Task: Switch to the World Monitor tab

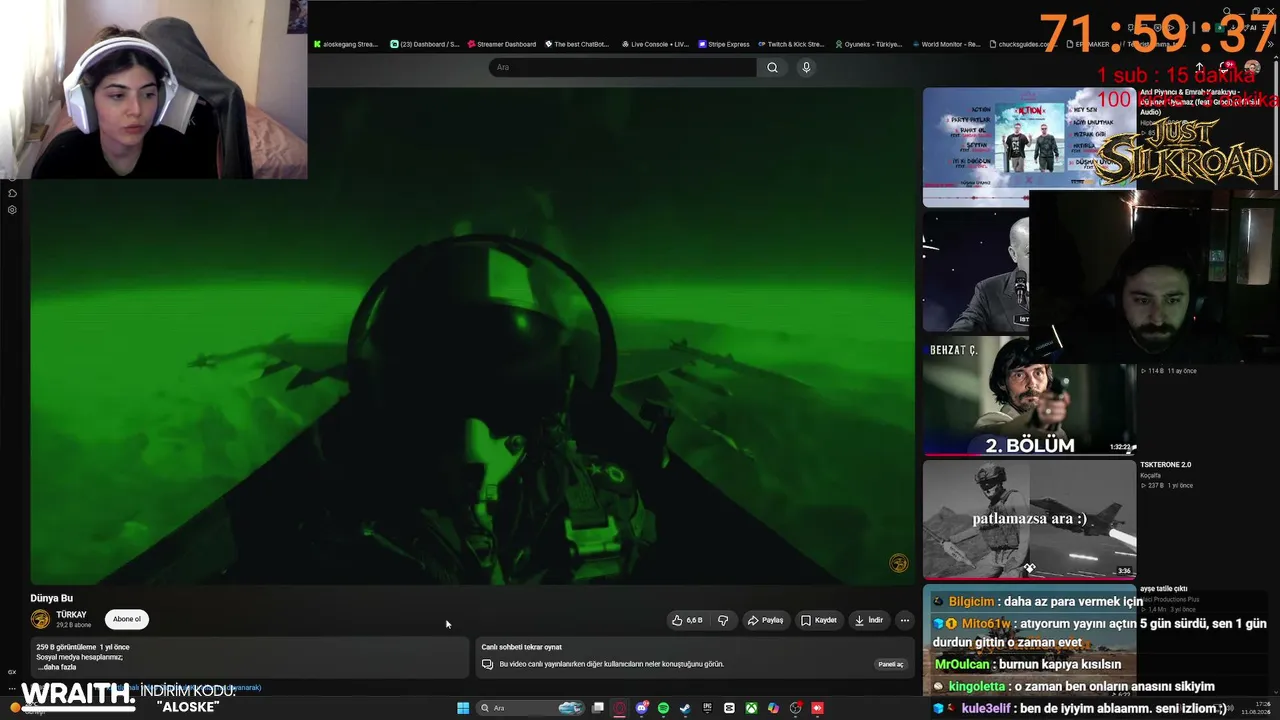Action: coord(945,44)
